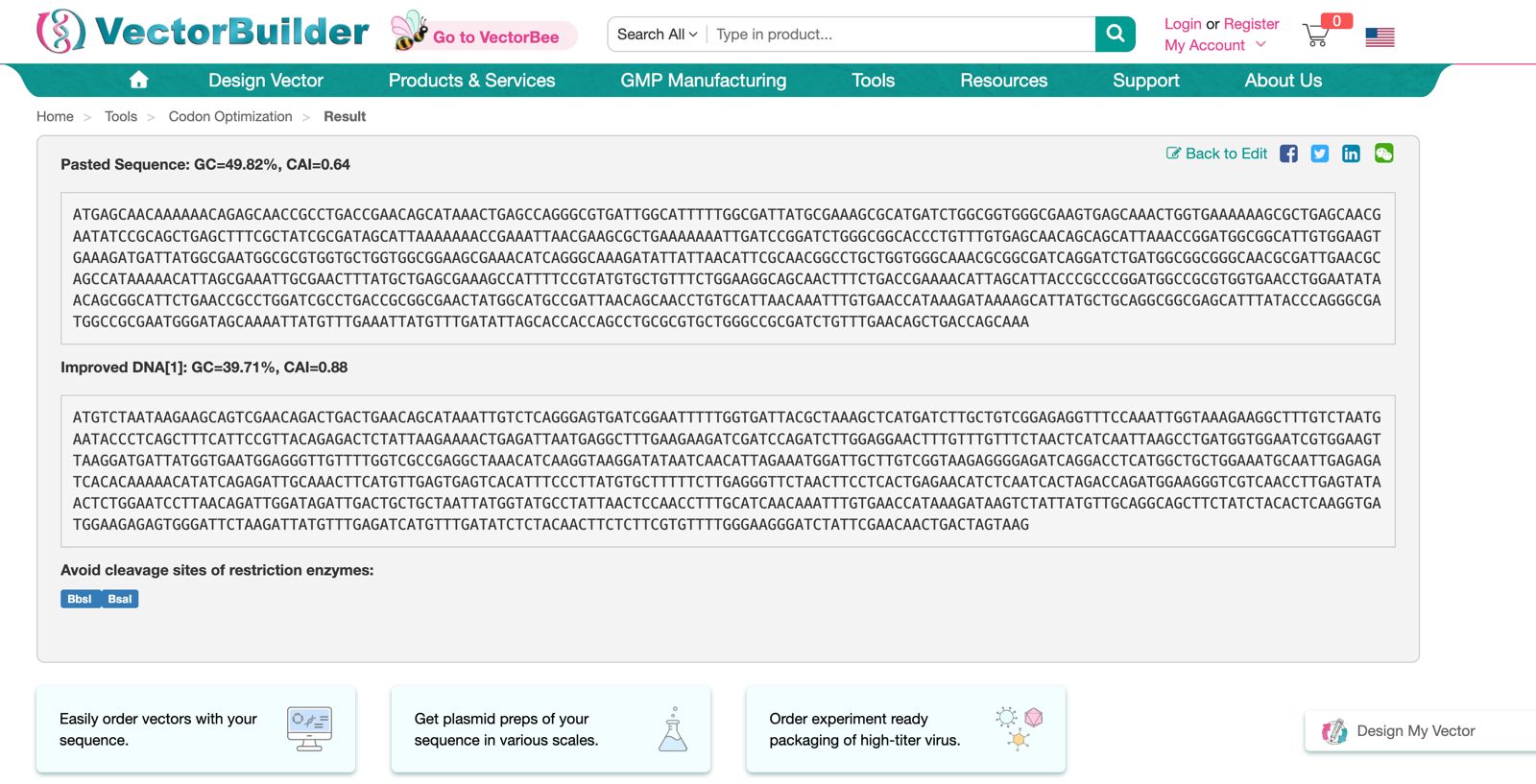Open the shopping cart
Screen dimensions: 1536x784
click(x=1315, y=36)
